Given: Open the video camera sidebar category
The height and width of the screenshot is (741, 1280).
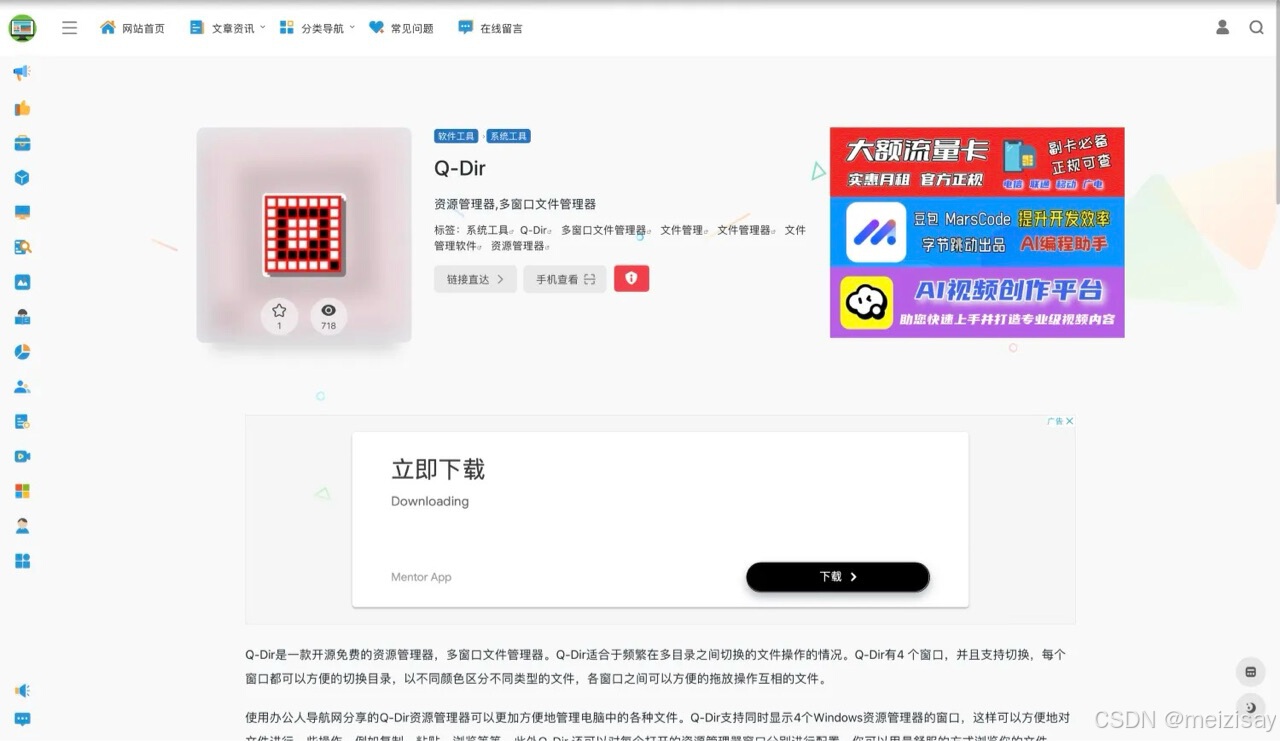Looking at the screenshot, I should pos(22,456).
